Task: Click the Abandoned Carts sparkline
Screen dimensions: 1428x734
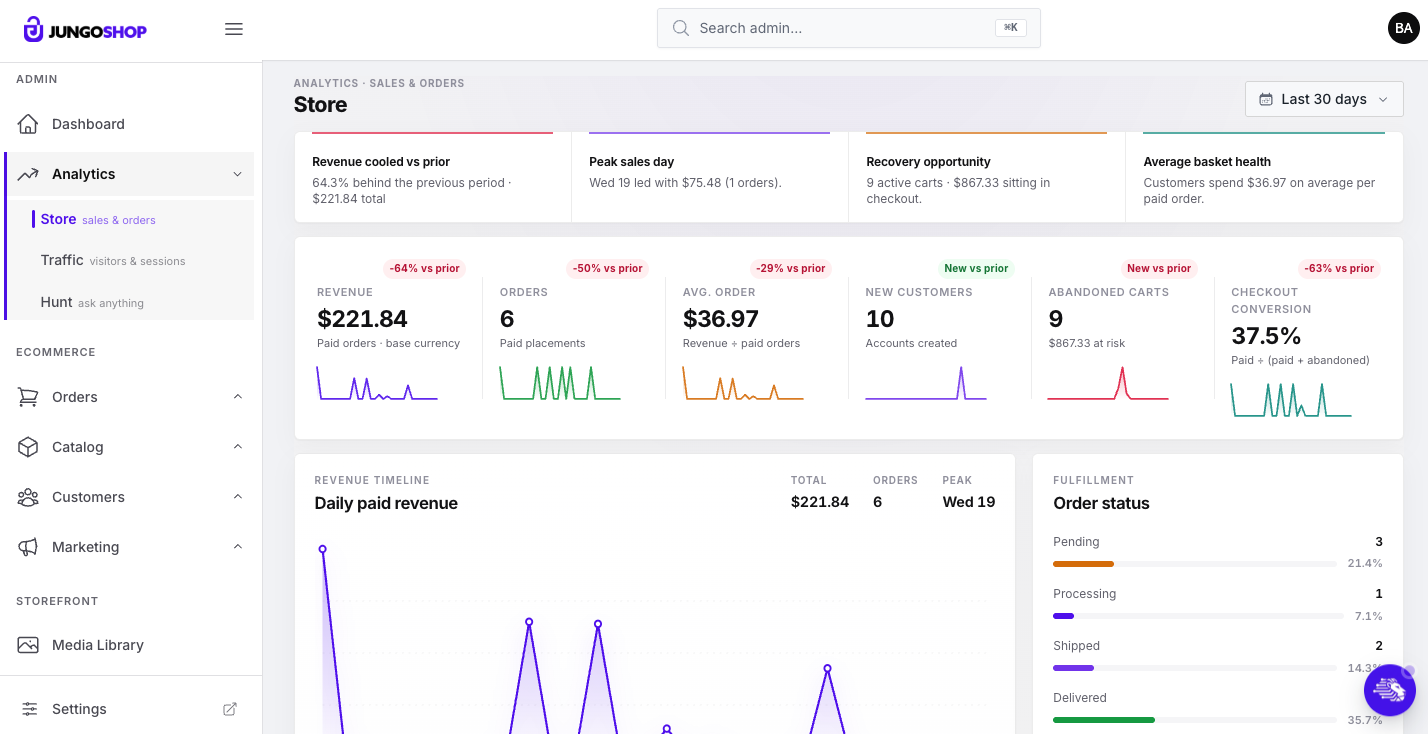Action: 1108,384
